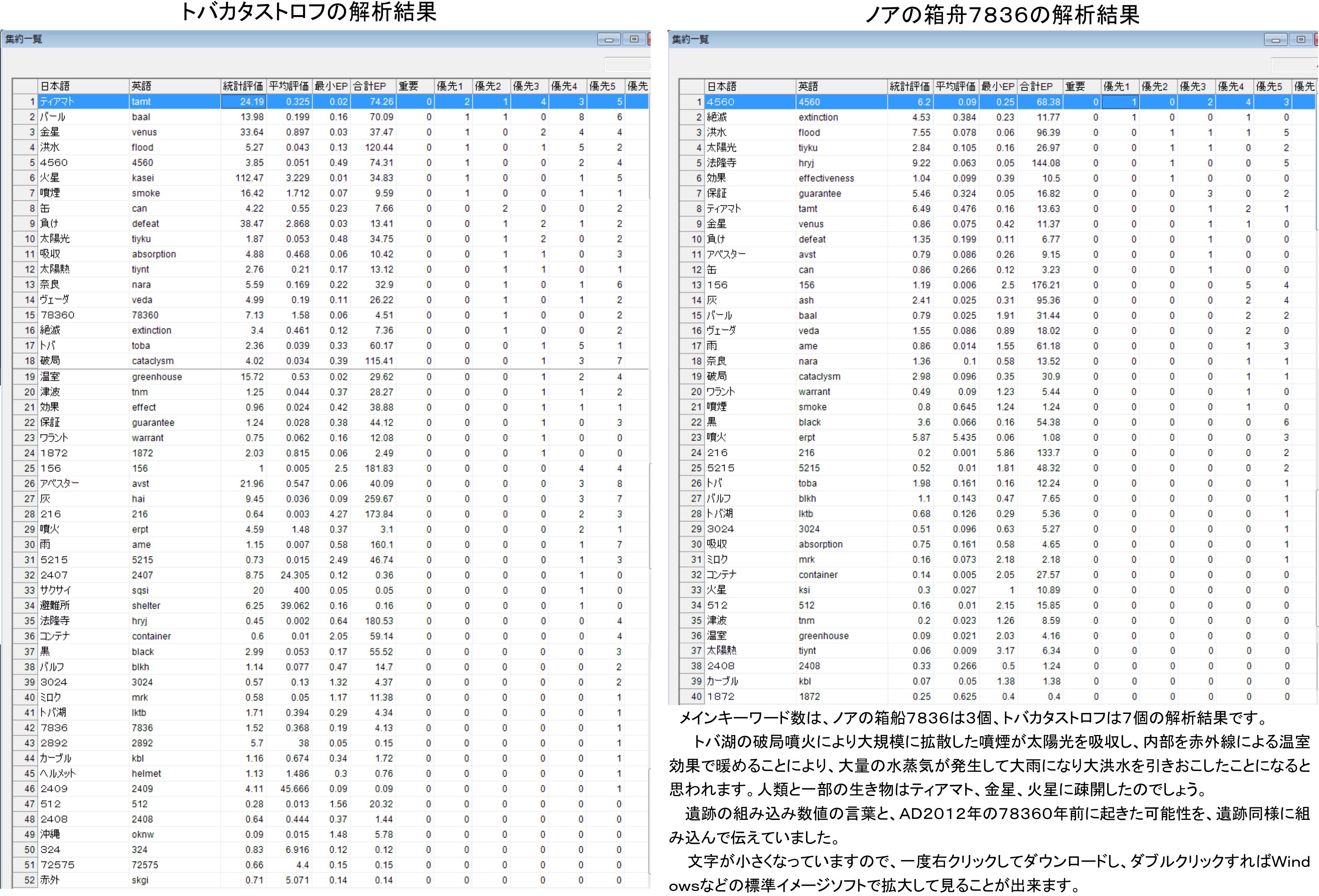Sort left table by 統計評価 column header
This screenshot has width=1319, height=896.
[243, 86]
